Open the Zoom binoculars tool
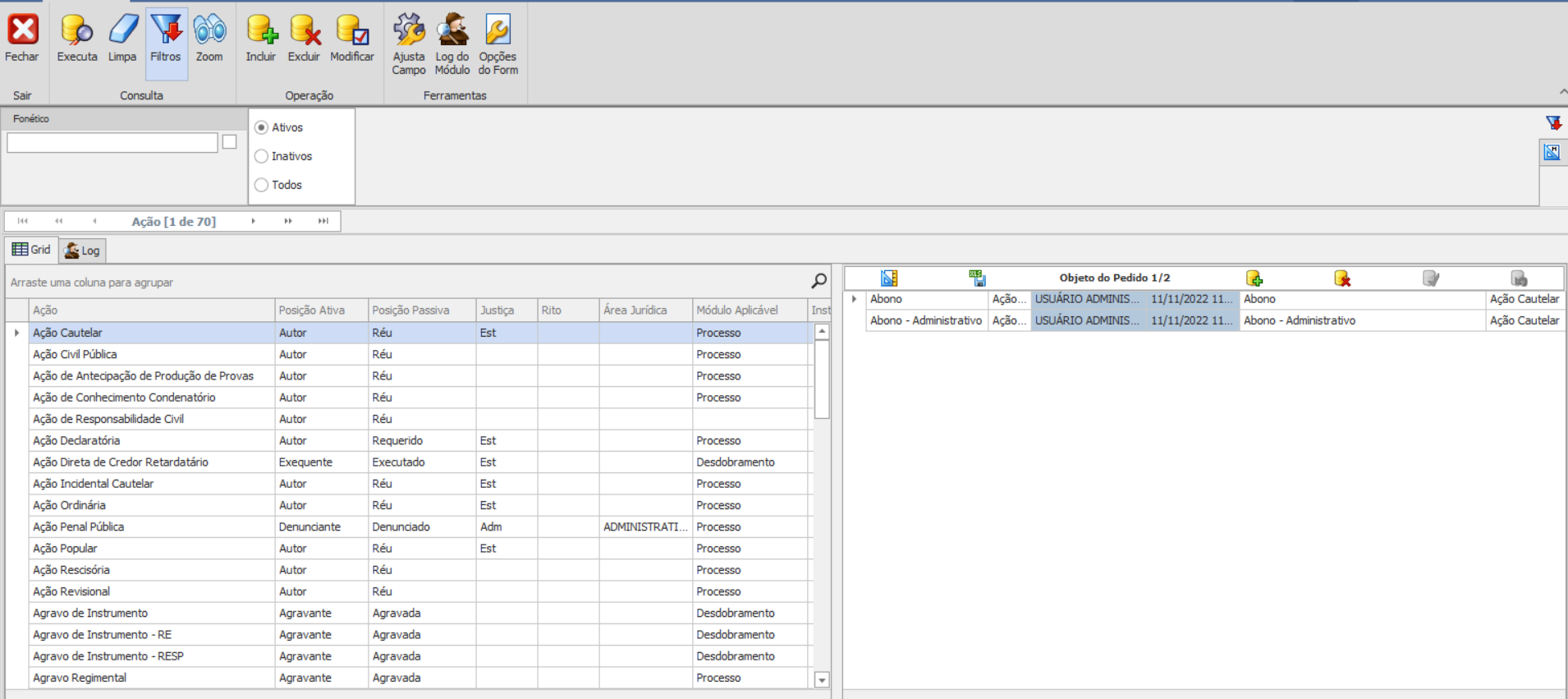 tap(209, 39)
